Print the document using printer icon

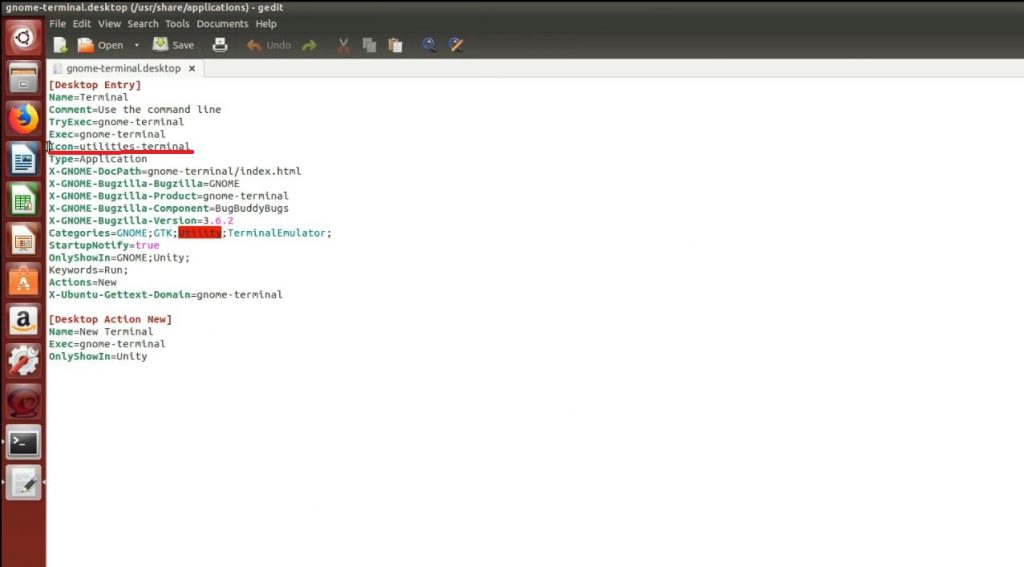(x=220, y=45)
